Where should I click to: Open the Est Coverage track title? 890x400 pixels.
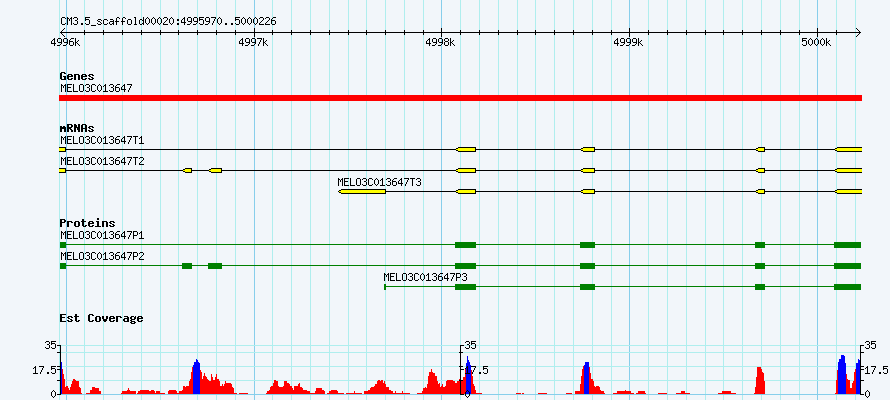pos(101,318)
